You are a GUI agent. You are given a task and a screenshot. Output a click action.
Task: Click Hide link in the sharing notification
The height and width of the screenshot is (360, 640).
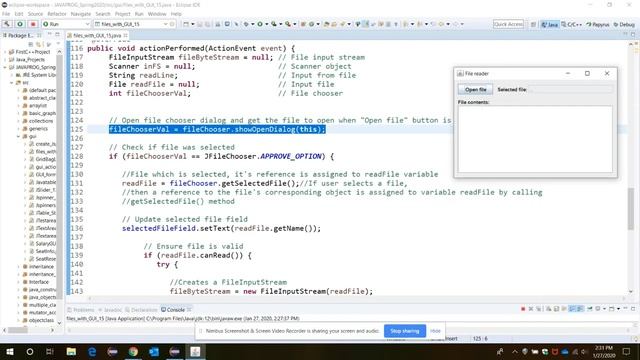tap(436, 331)
